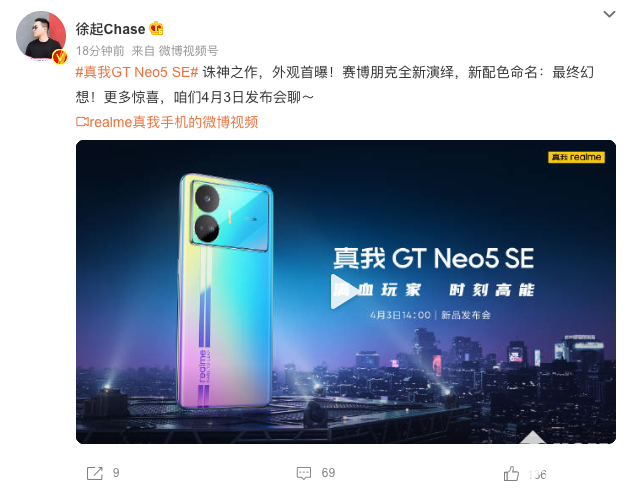Click the 真我 GT Neo5 SE video title text

pos(434,258)
